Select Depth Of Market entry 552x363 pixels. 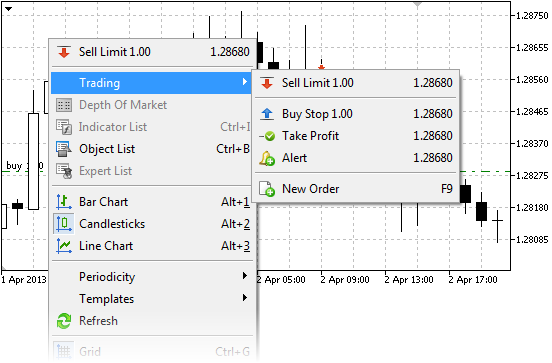click(152, 105)
